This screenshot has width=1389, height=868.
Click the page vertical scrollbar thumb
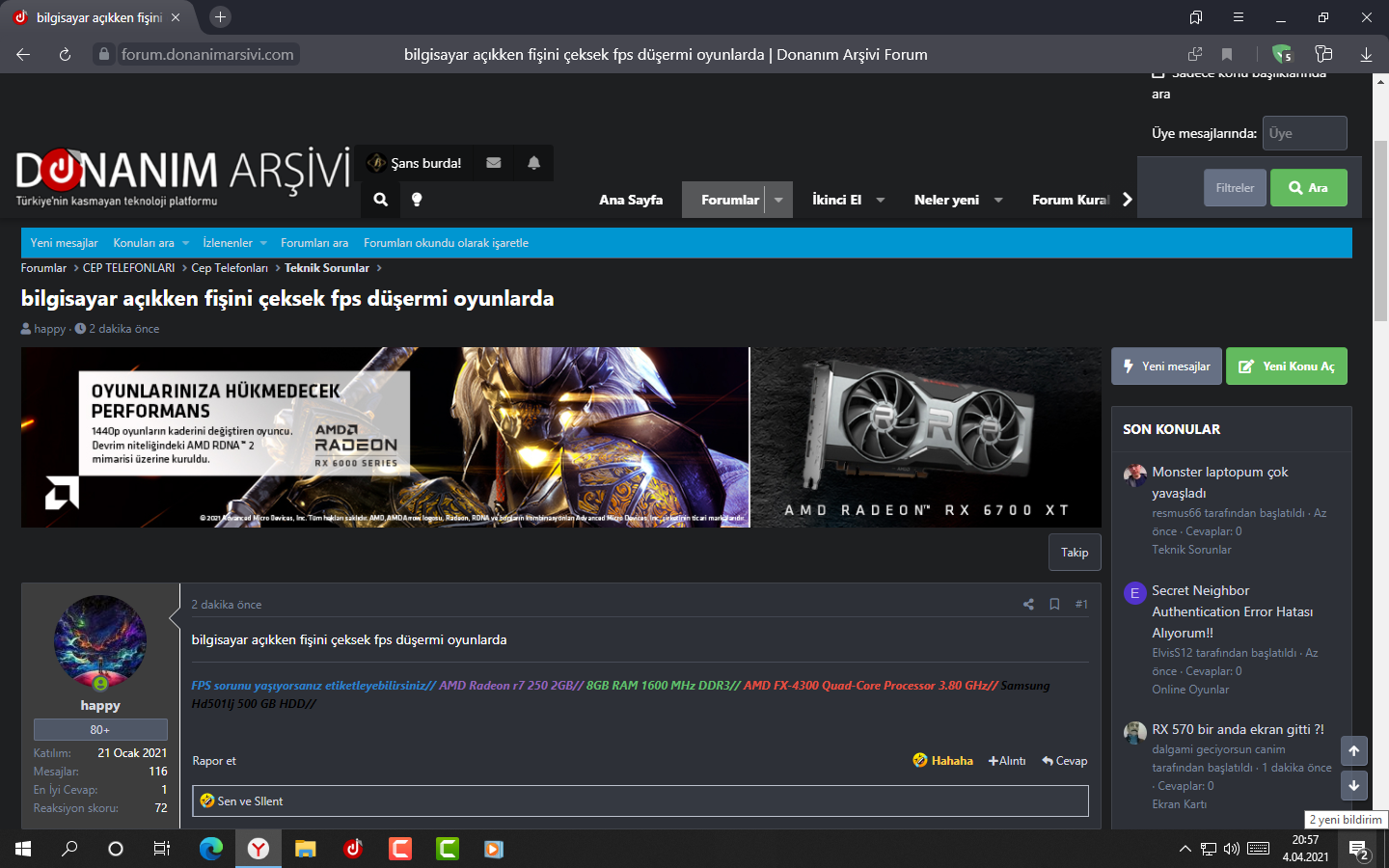tap(1380, 230)
